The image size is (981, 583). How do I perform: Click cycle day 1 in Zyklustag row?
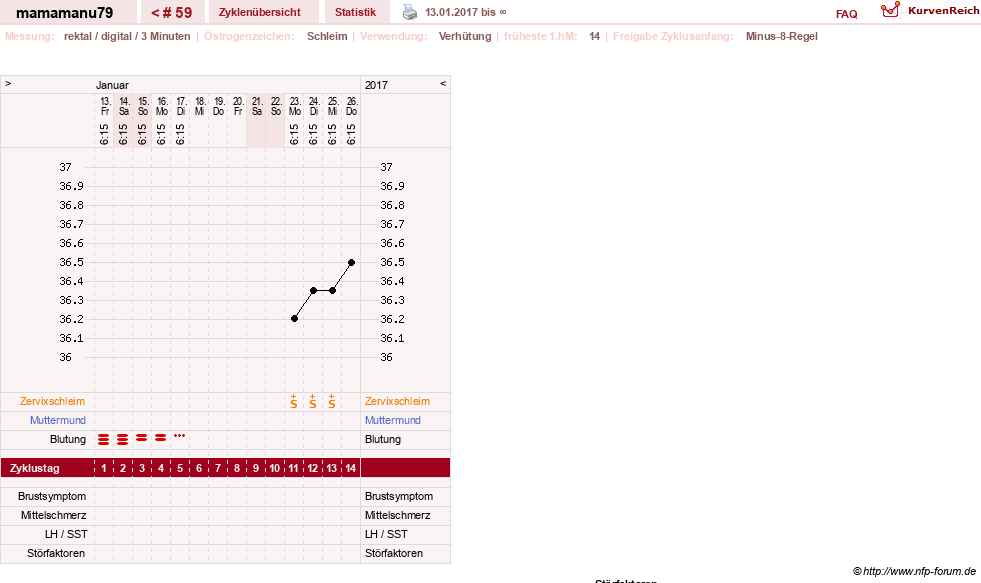[x=104, y=468]
